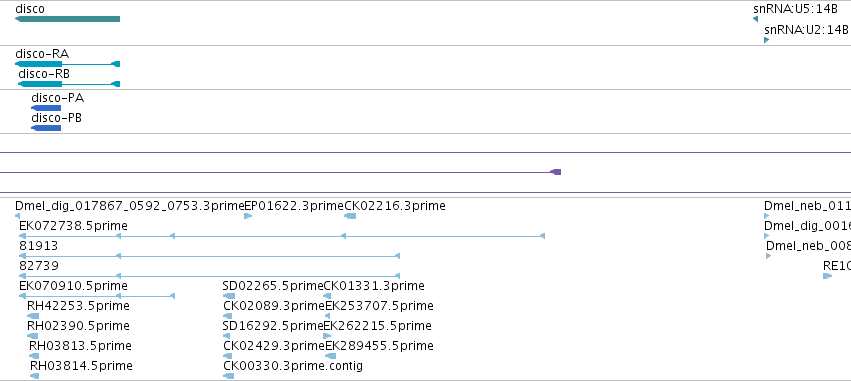Select the disco-RA transcript glyph
Screen dimensions: 851x381
[x=67, y=64]
